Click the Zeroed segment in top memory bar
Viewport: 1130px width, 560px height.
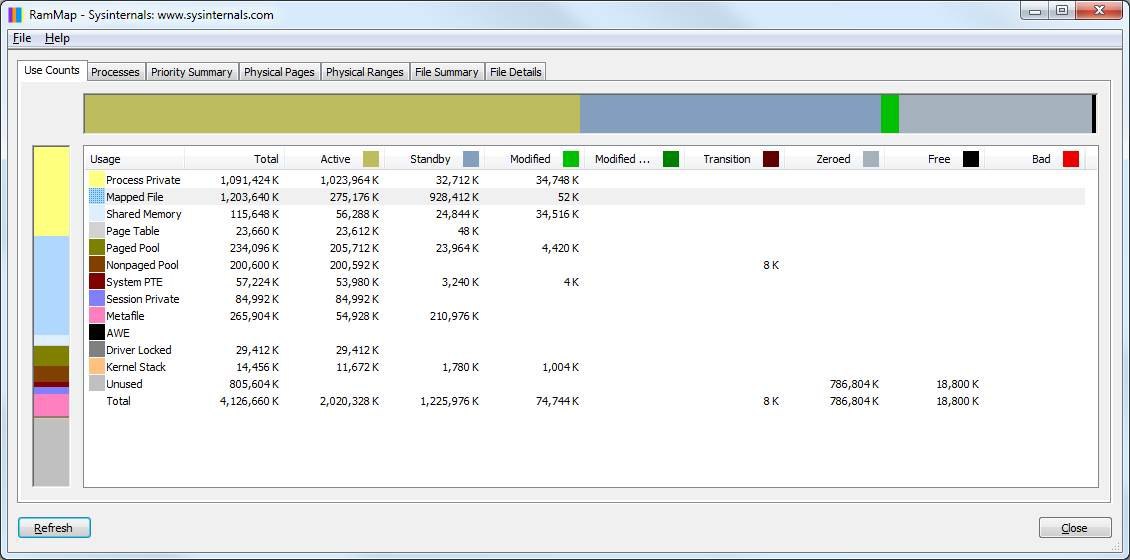coord(995,114)
